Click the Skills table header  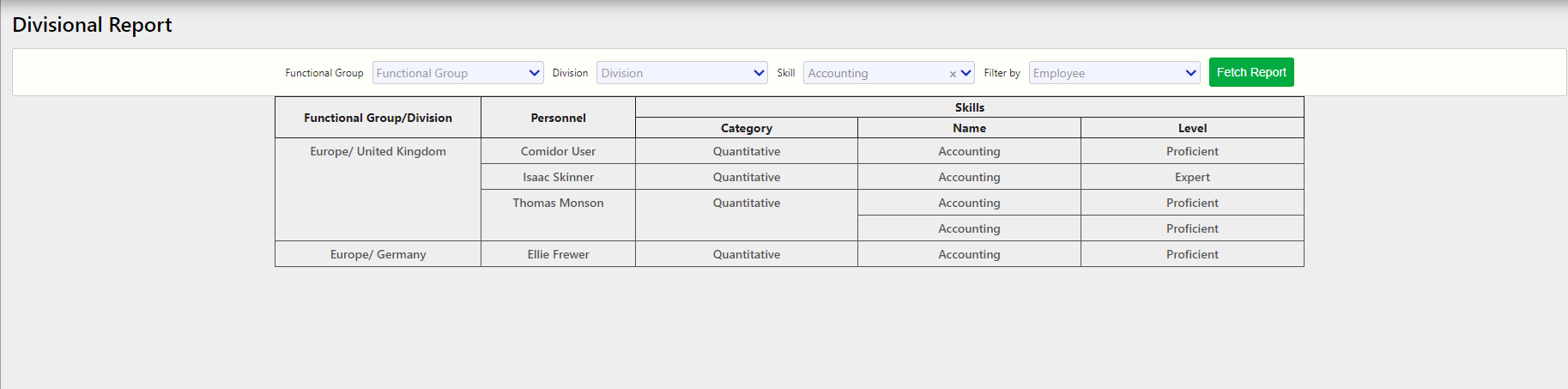point(969,107)
